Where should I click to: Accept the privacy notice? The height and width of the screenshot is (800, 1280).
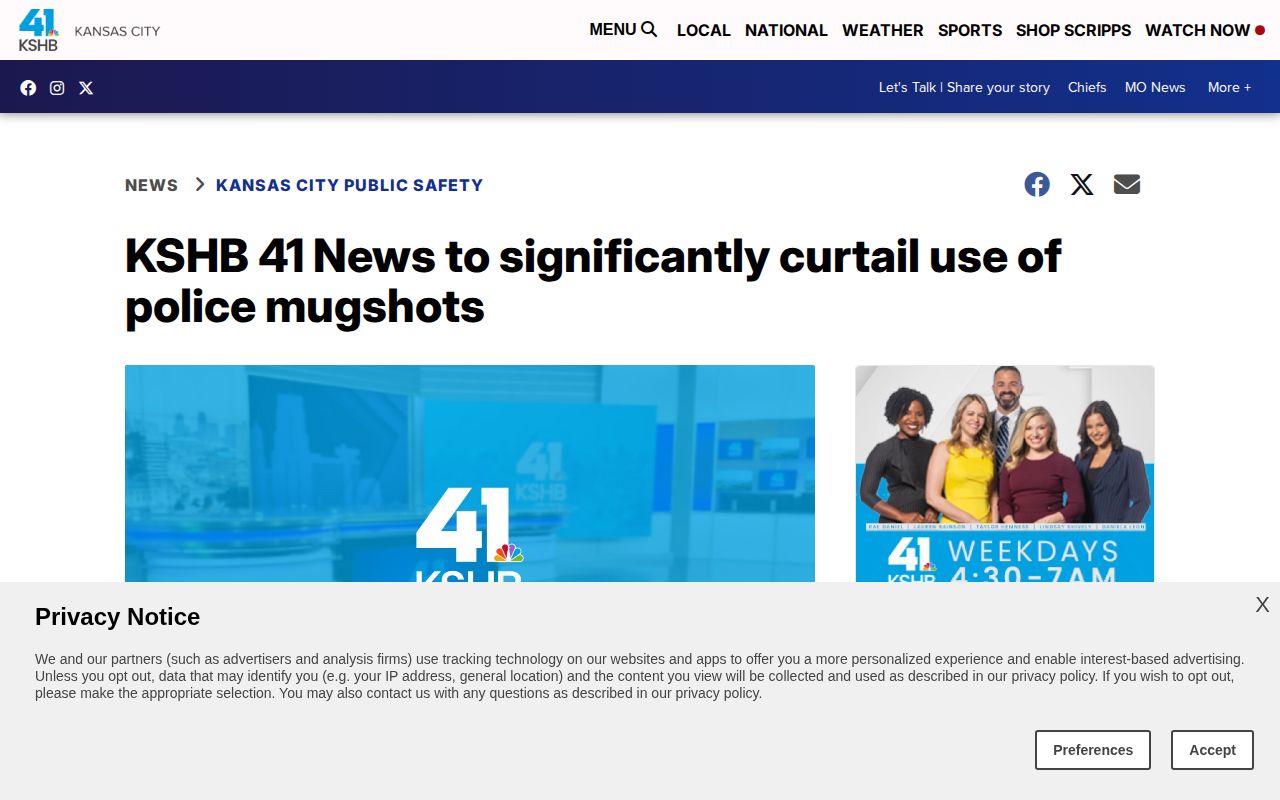(x=1212, y=750)
